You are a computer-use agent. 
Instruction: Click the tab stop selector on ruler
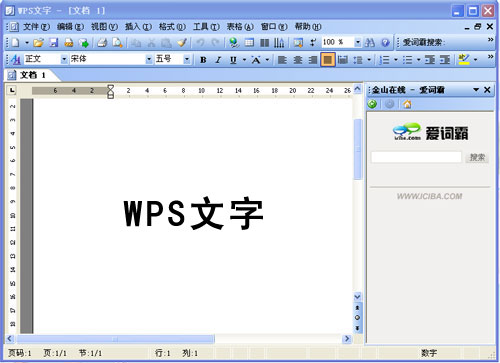pos(12,90)
